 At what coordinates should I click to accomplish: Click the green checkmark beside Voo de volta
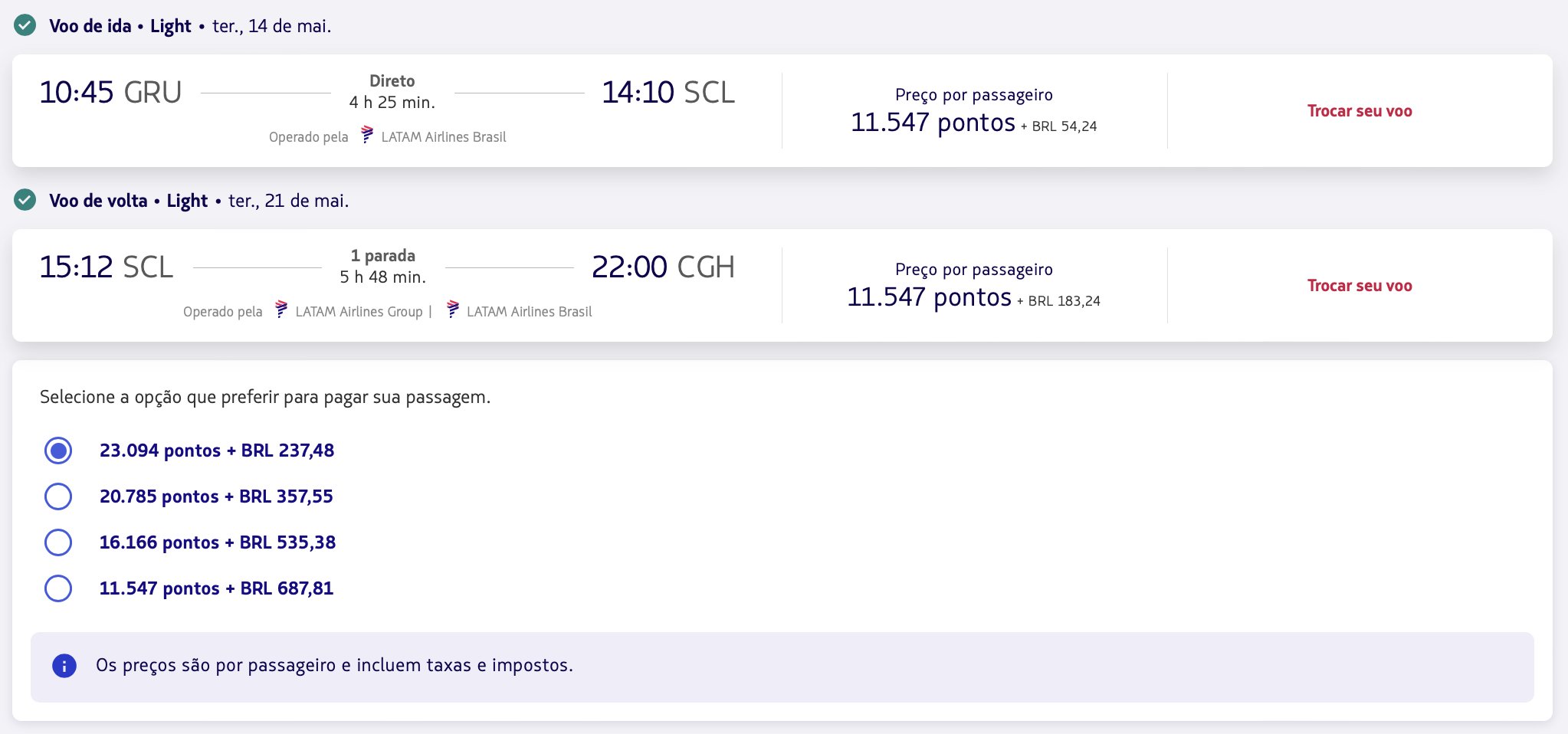pyautogui.click(x=25, y=200)
